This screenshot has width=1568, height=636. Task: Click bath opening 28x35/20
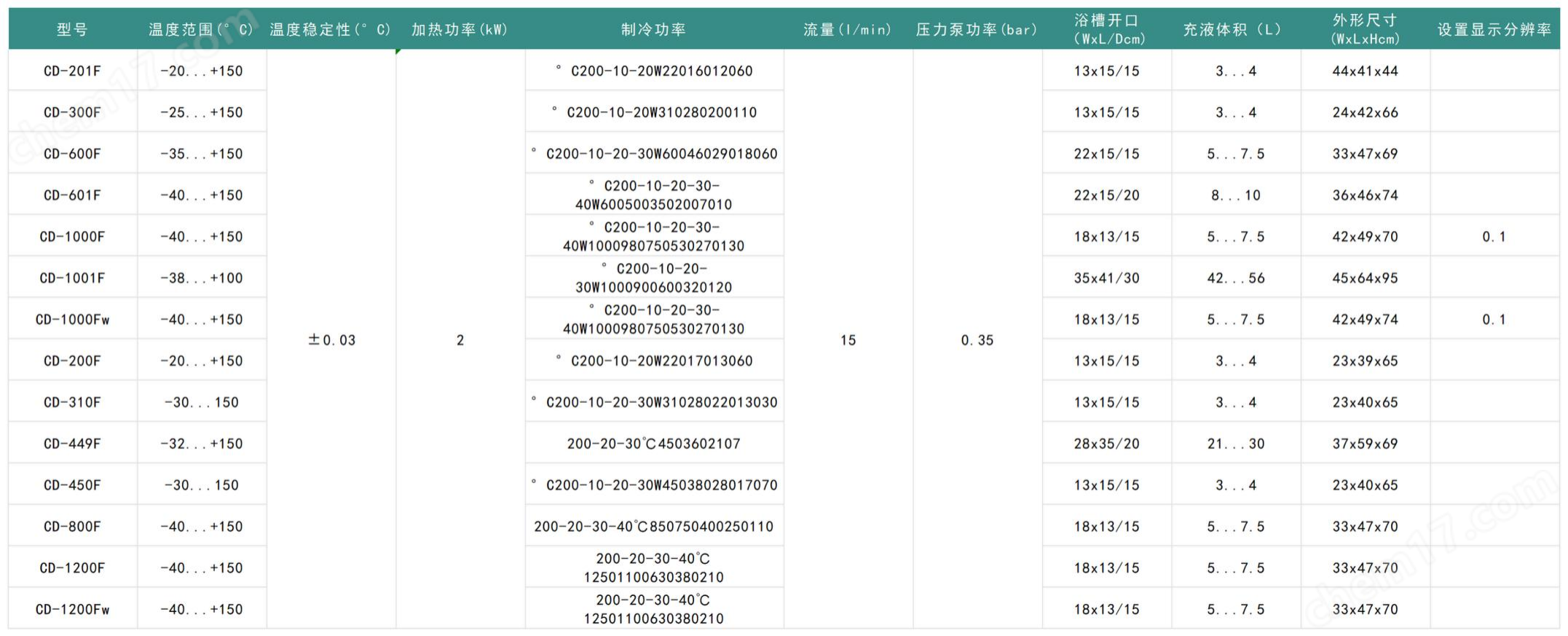tap(1106, 444)
